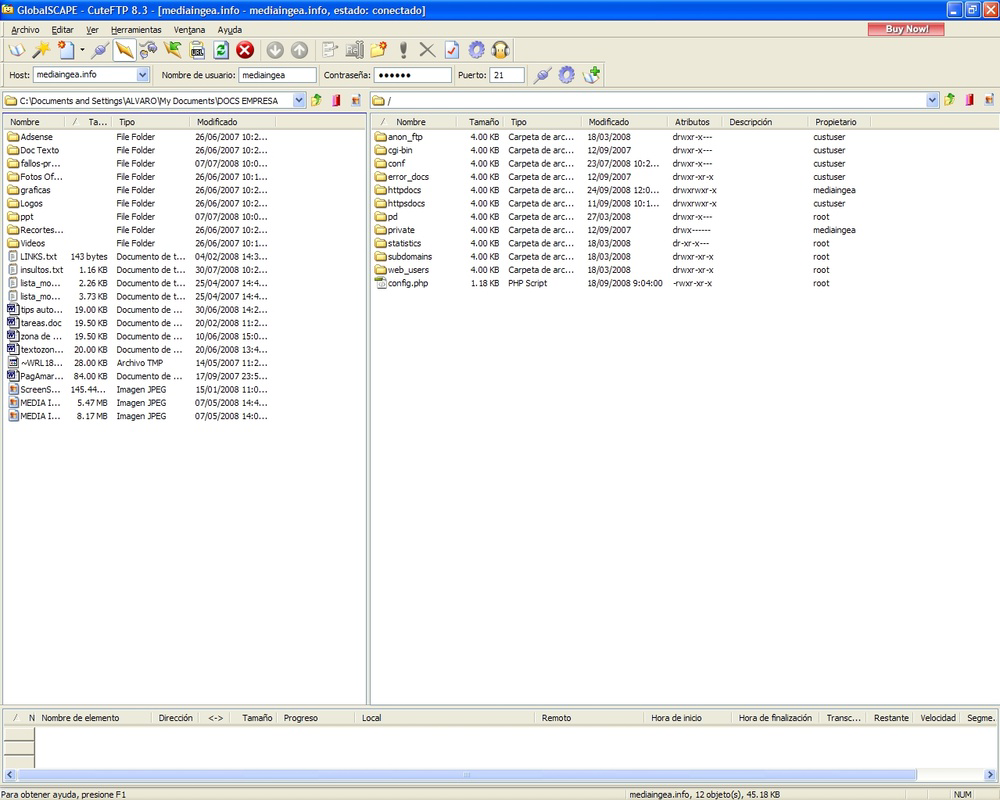Sort the local pane by Modificado column
Screen dimensions: 1000x800
click(x=233, y=122)
